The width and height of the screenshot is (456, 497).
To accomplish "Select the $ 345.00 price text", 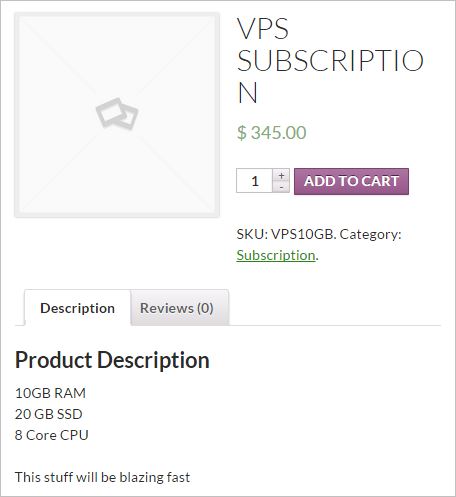I will [x=271, y=132].
